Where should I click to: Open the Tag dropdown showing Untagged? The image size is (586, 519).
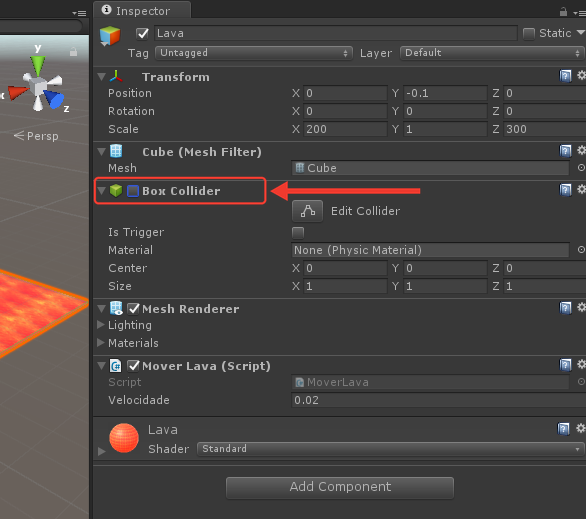[254, 53]
